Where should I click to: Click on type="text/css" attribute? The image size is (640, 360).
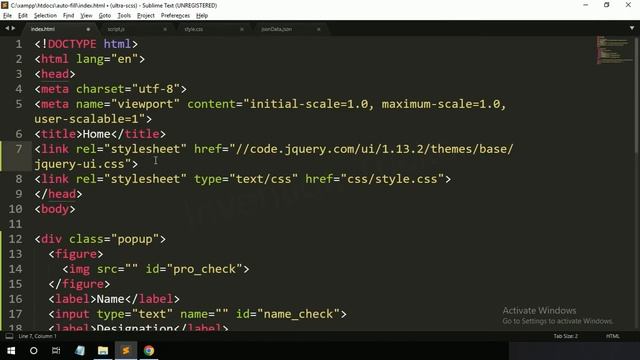(246, 179)
